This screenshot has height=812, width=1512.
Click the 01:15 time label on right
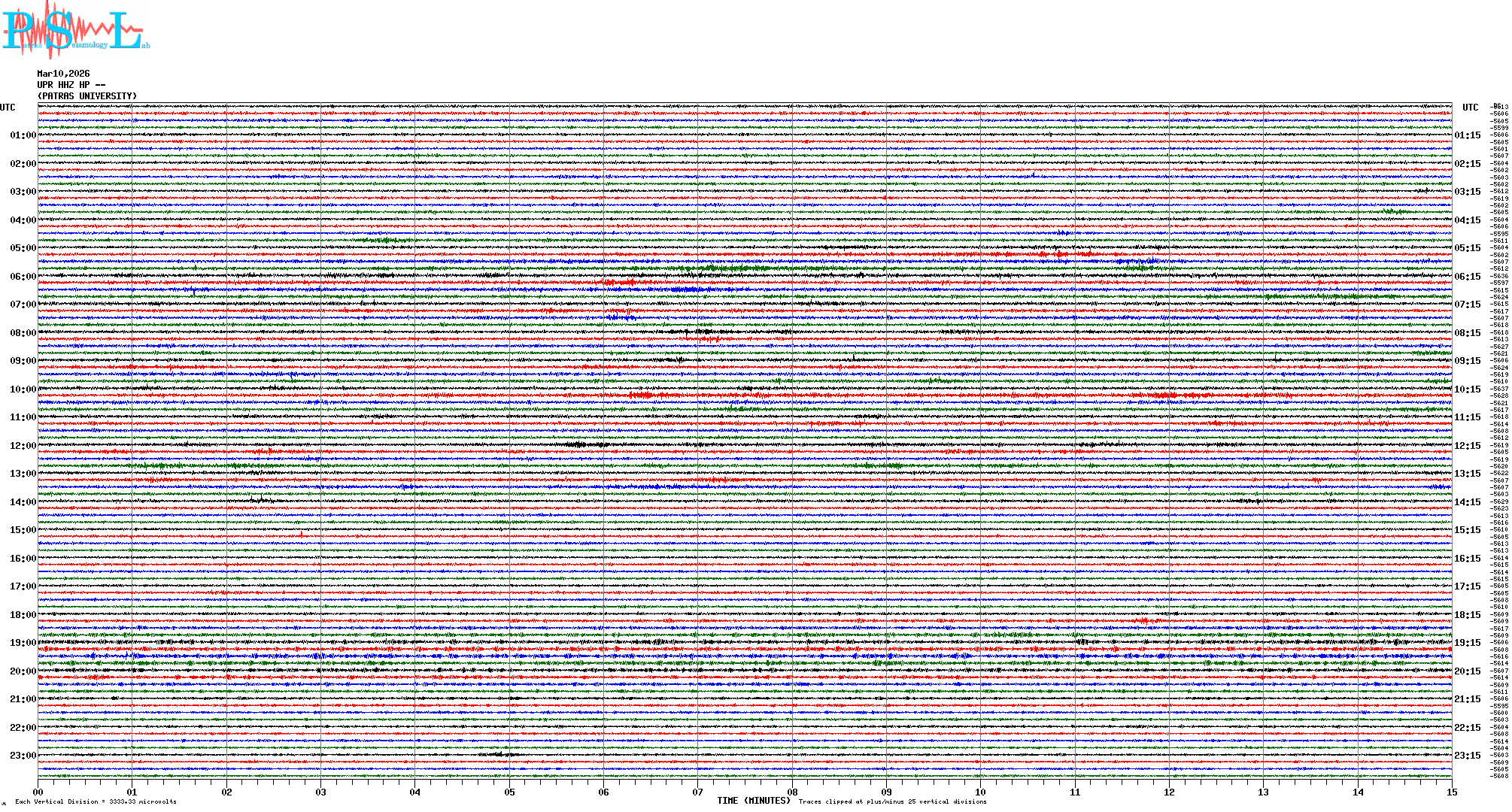point(1467,135)
